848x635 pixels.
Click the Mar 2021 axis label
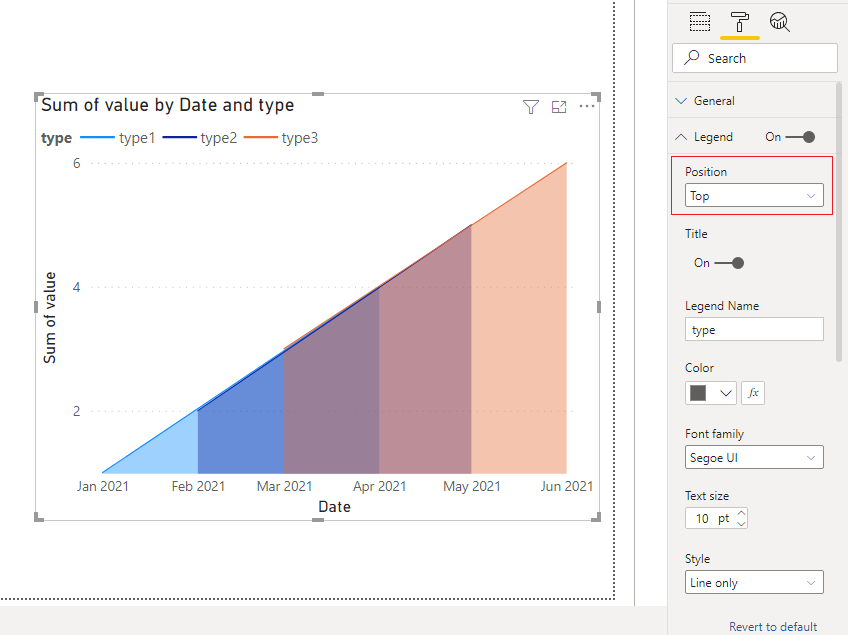coord(284,486)
